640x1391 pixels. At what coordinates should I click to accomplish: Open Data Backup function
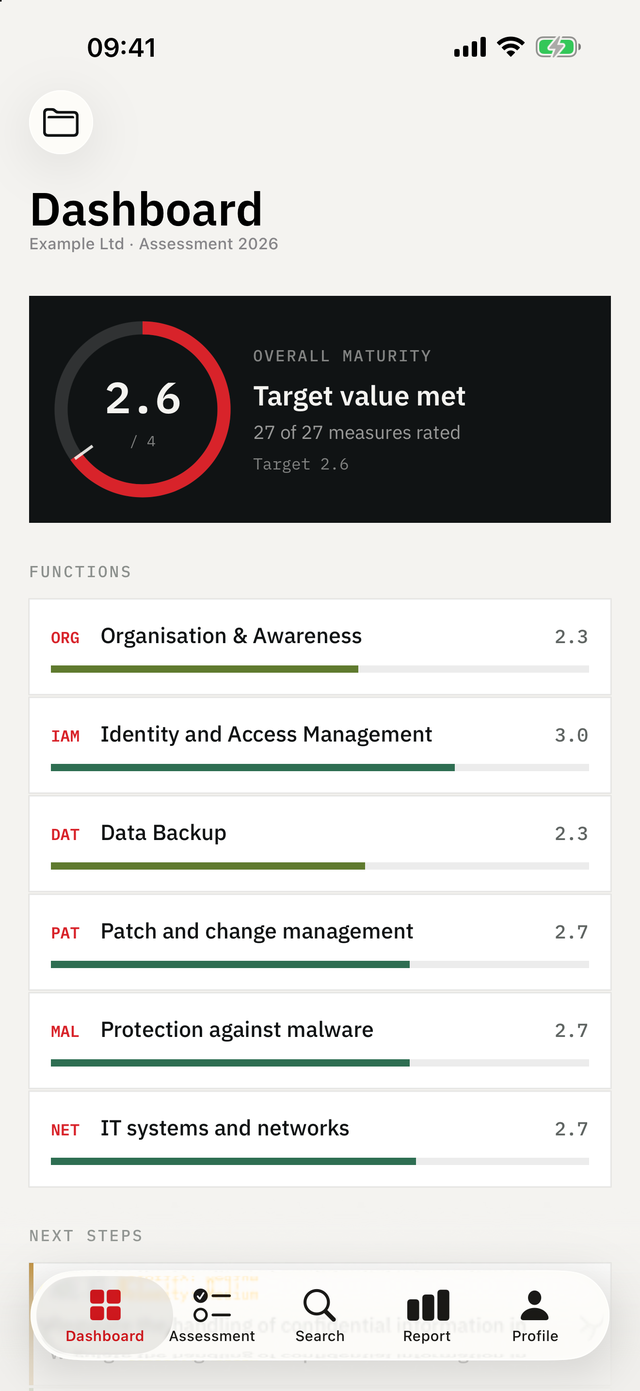(x=320, y=844)
